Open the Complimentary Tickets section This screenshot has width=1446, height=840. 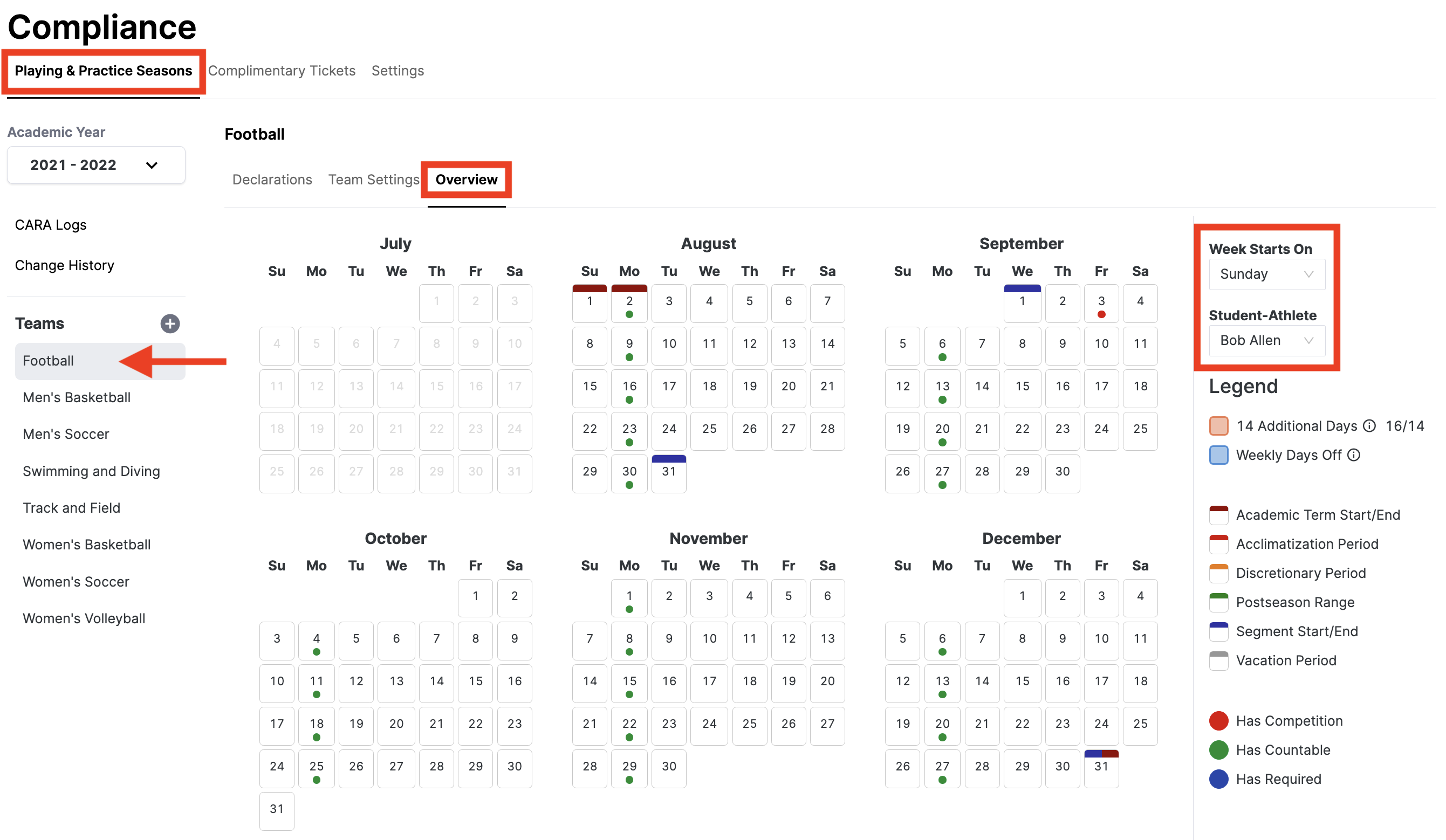tap(282, 71)
